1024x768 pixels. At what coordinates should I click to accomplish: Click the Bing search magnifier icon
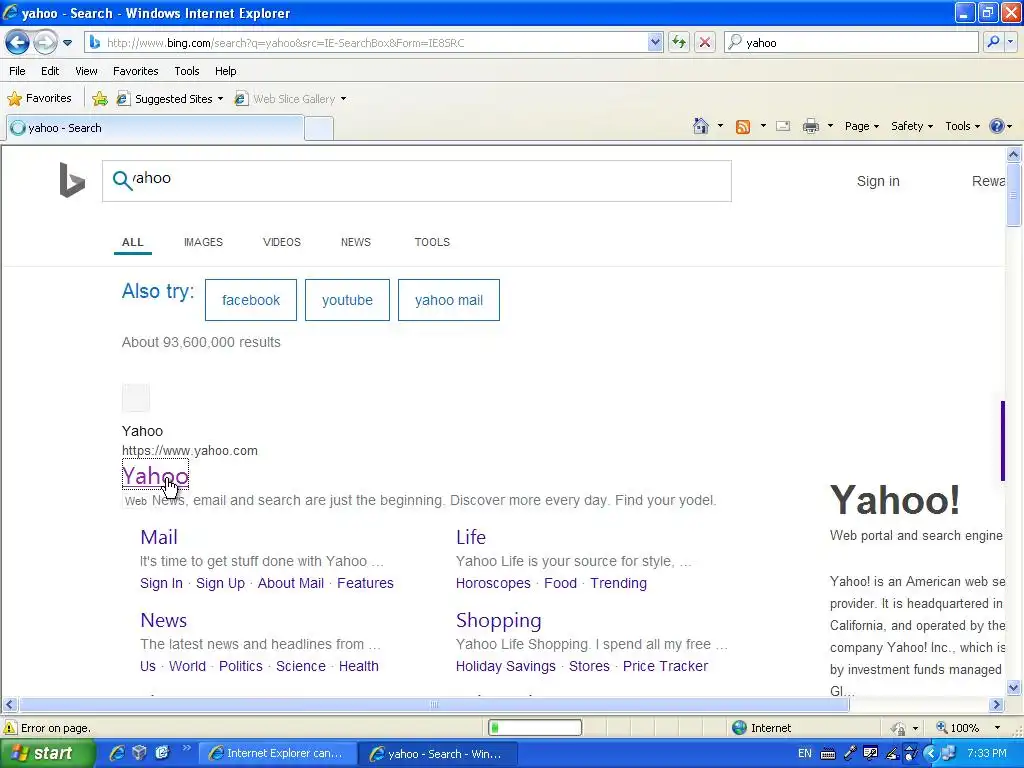[x=122, y=180]
